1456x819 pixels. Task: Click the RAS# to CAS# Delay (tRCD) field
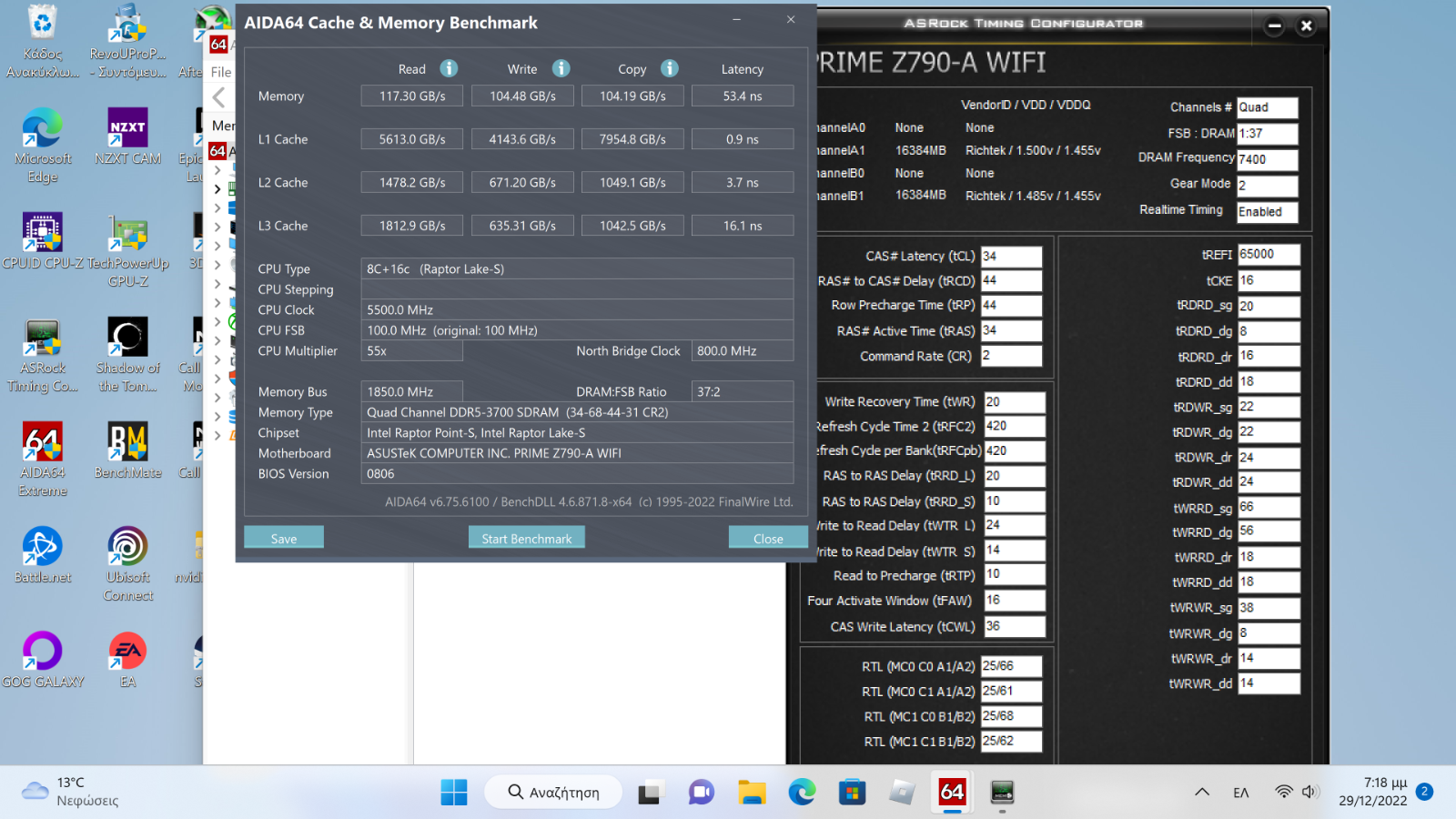(1011, 280)
